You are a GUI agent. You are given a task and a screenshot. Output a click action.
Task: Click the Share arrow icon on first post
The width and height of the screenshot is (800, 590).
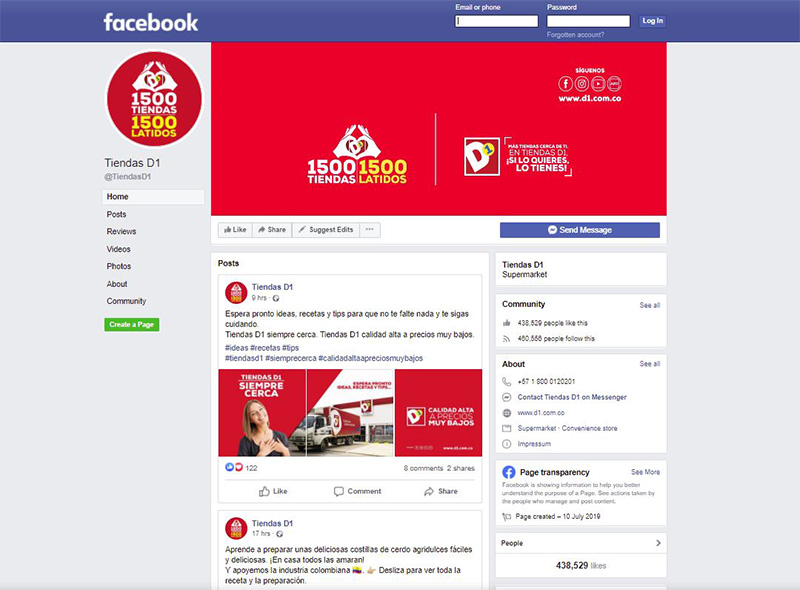(x=429, y=491)
